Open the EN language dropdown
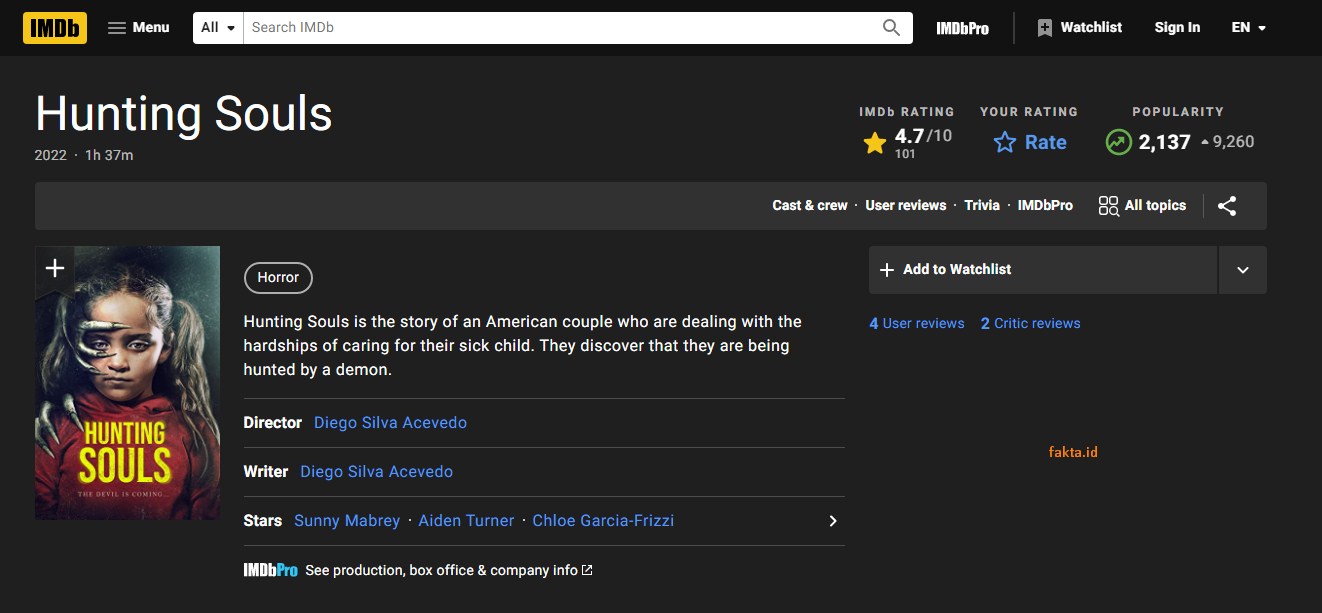1322x613 pixels. (1249, 28)
